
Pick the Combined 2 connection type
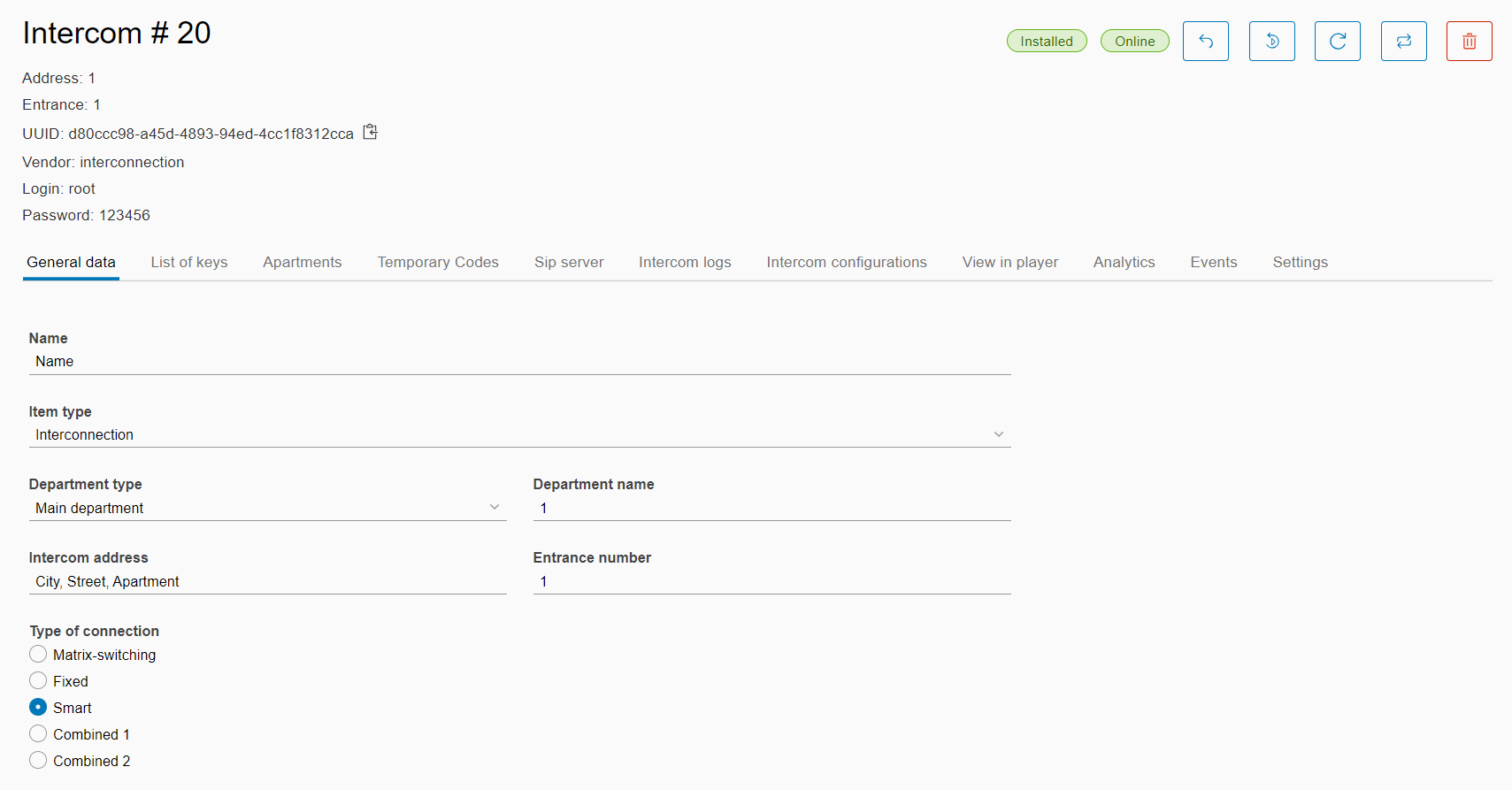(x=38, y=761)
